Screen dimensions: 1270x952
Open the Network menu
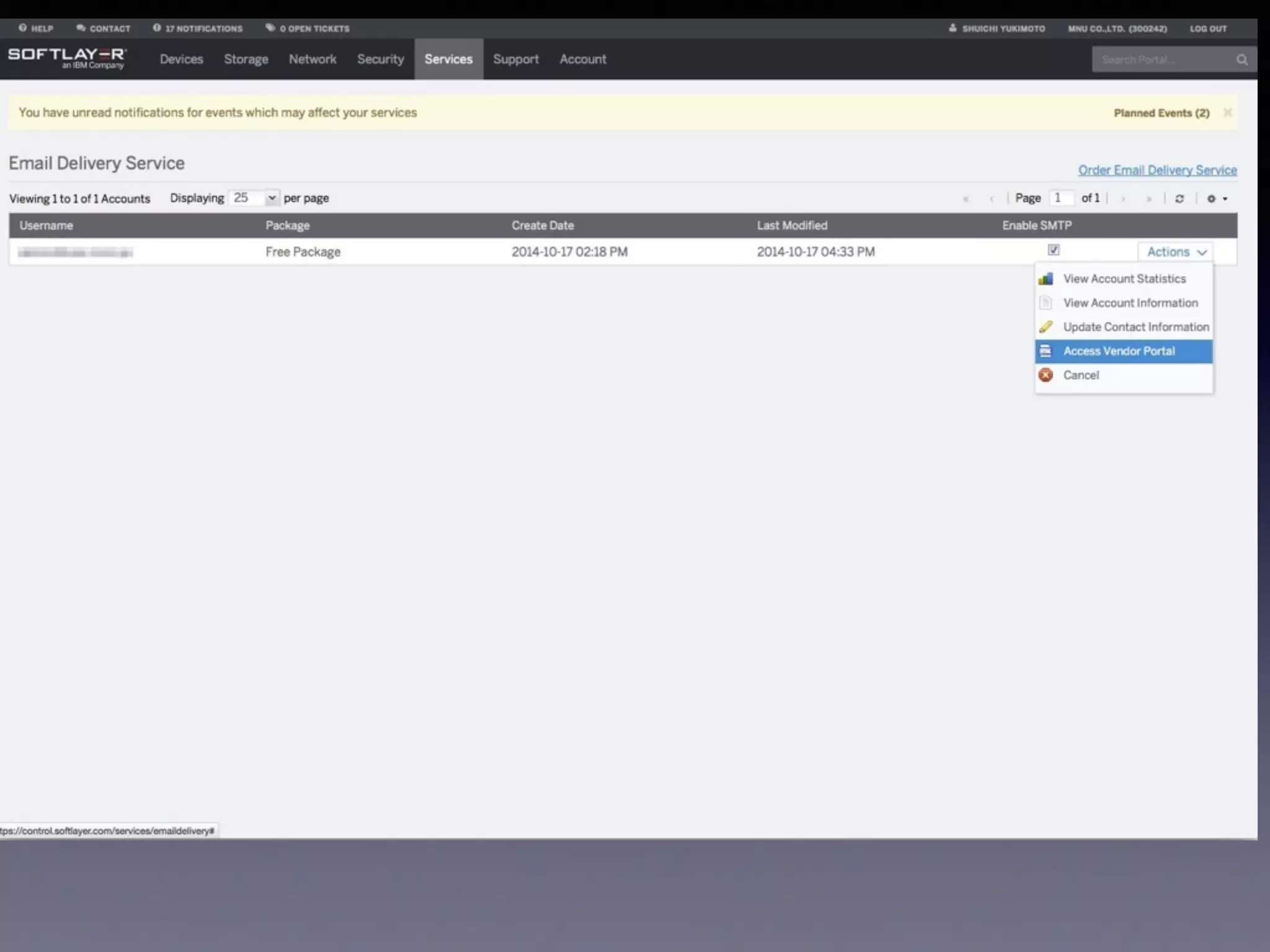tap(313, 59)
